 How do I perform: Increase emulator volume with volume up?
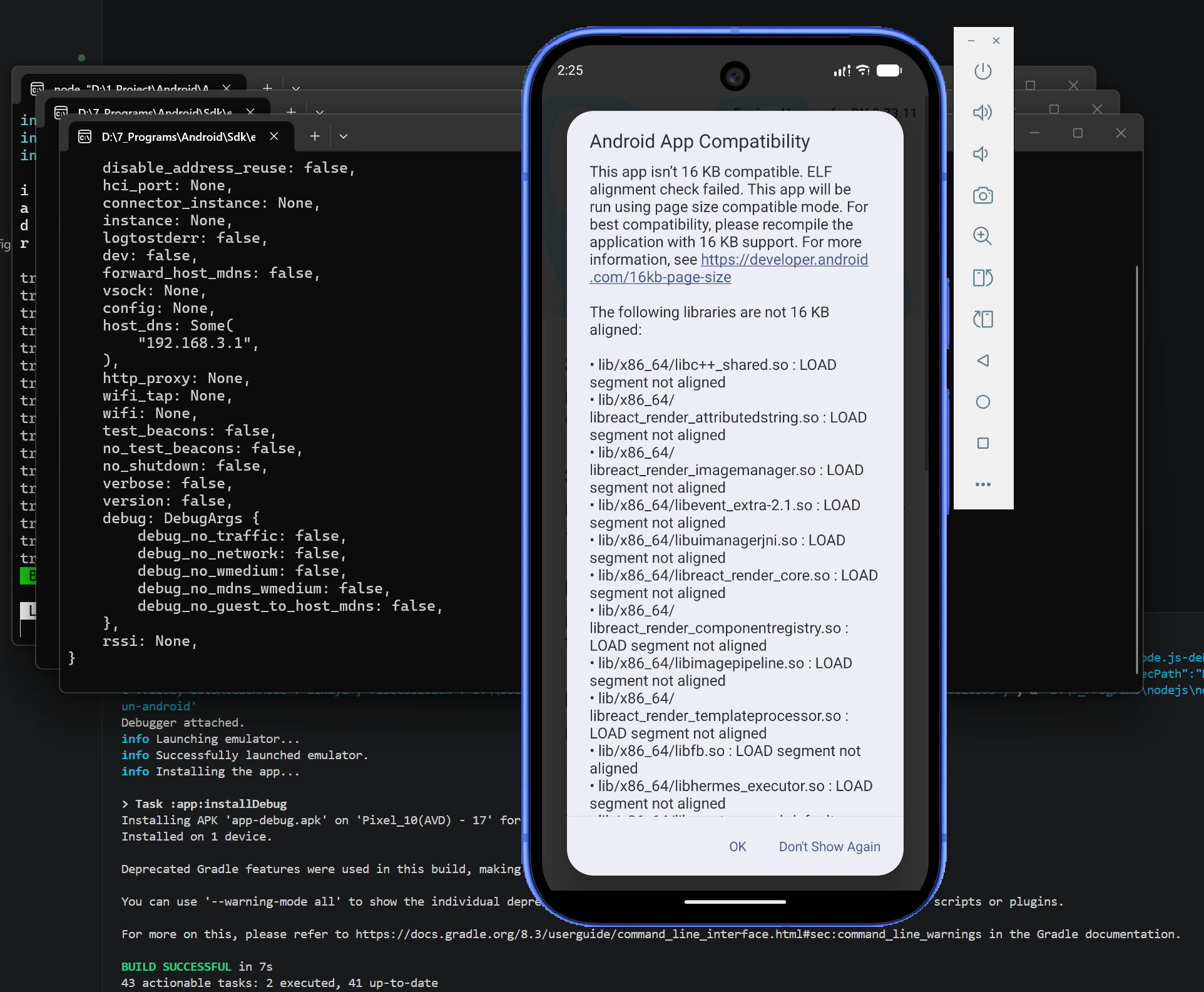coord(982,113)
